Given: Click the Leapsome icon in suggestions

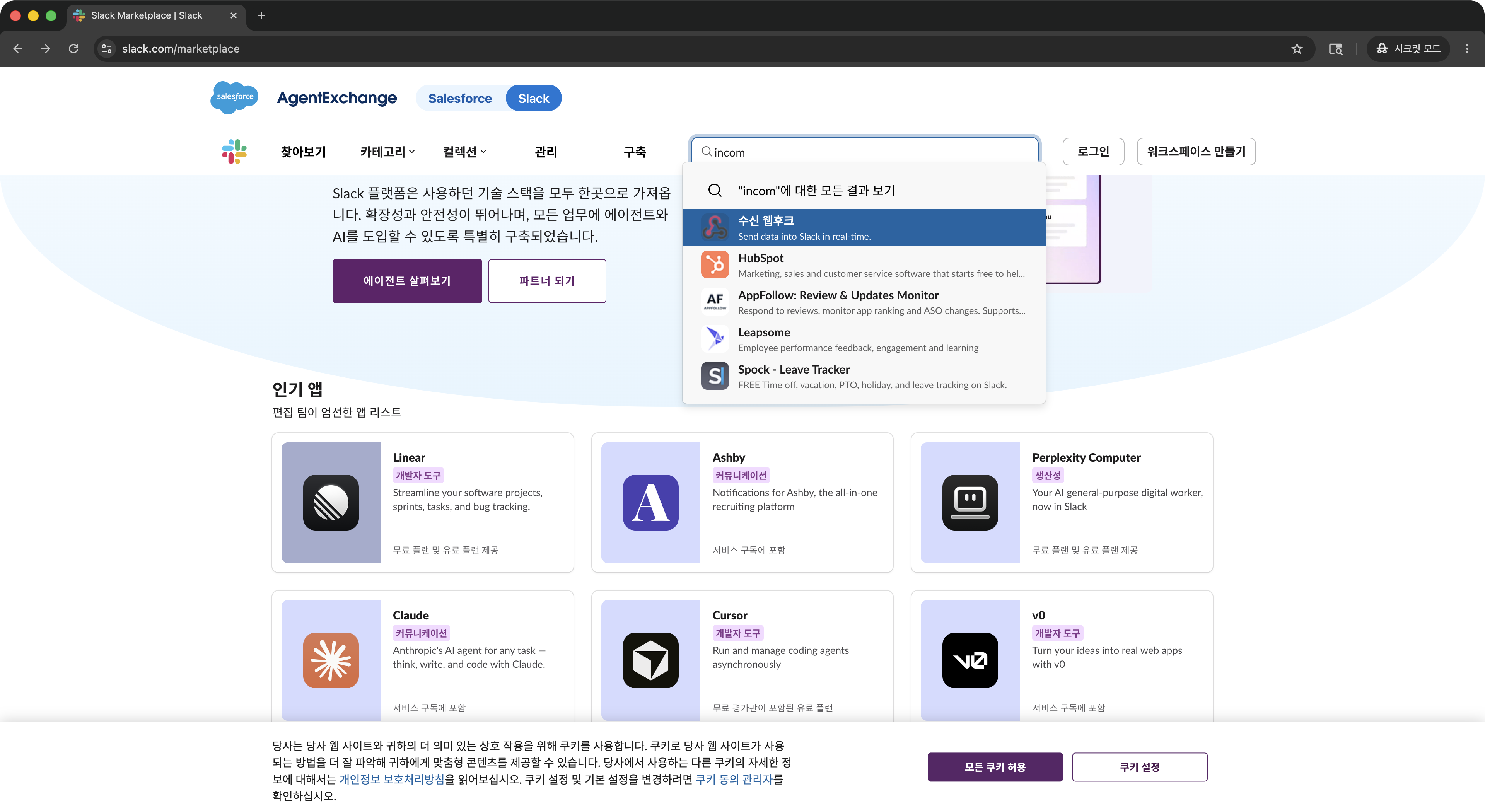Looking at the screenshot, I should [715, 339].
